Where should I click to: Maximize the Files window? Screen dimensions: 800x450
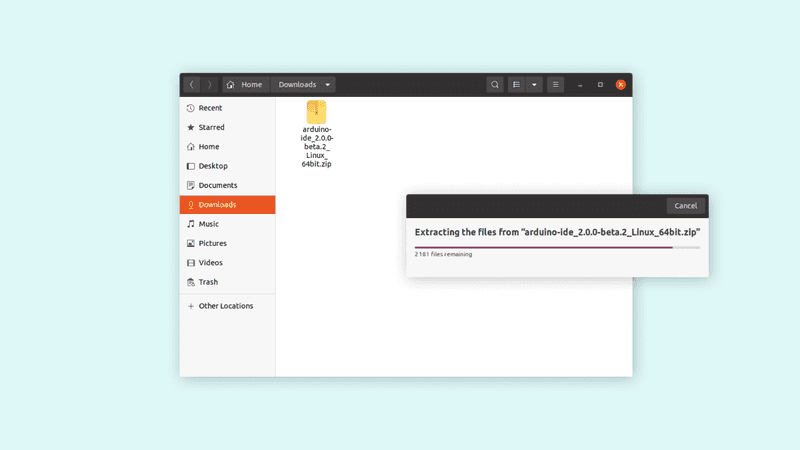tap(601, 85)
